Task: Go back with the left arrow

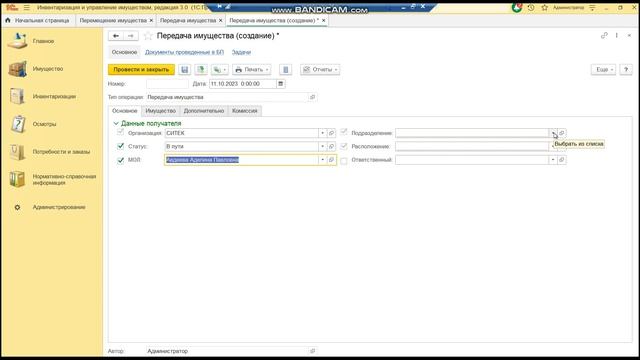Action: [116, 36]
